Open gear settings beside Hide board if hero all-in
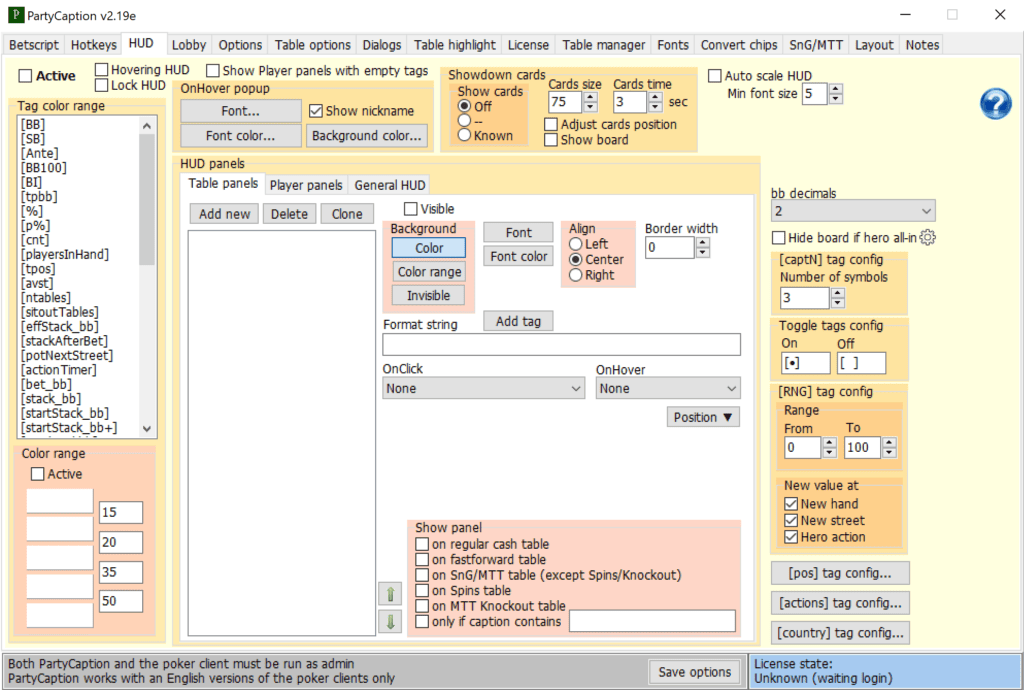Viewport: 1024px width, 690px height. tap(927, 238)
